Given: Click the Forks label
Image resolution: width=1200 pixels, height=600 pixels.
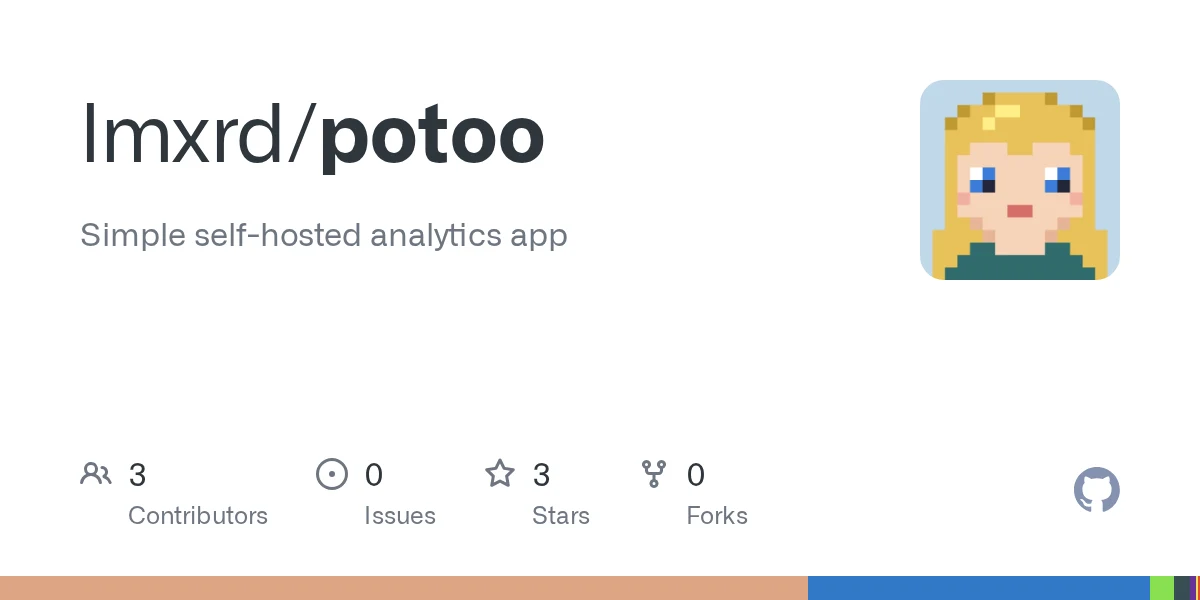Looking at the screenshot, I should [717, 516].
